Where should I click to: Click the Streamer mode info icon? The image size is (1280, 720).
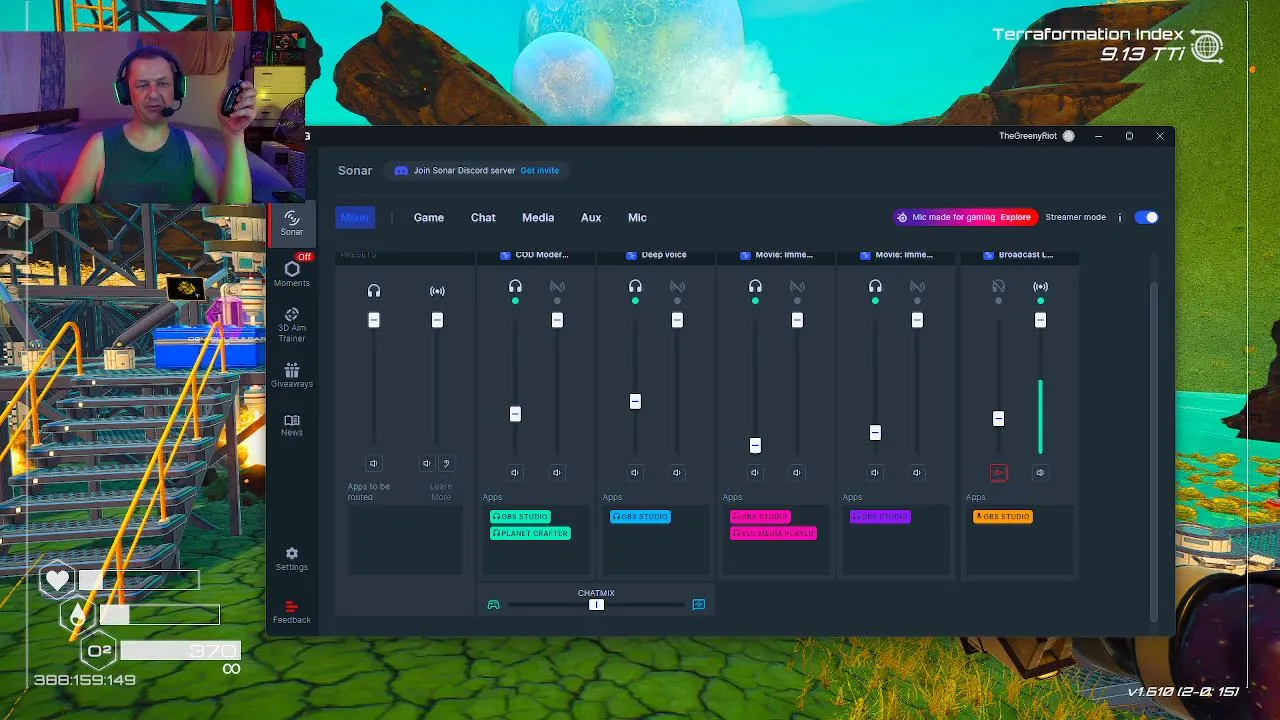pos(1120,217)
